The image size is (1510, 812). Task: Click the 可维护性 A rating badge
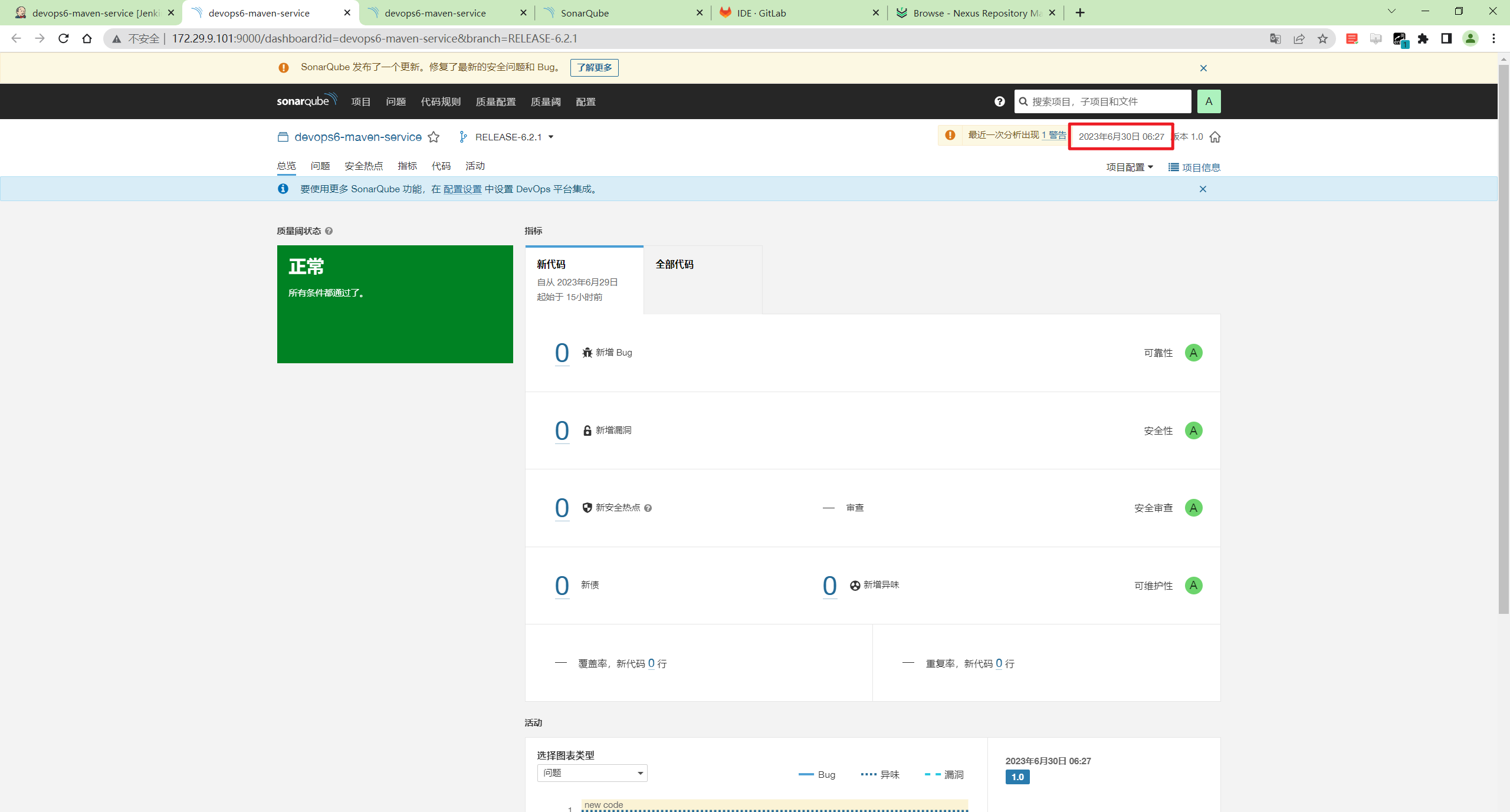point(1193,586)
